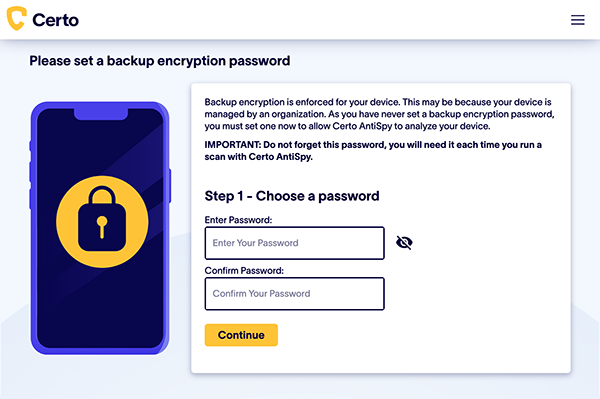The width and height of the screenshot is (600, 399).
Task: Select the 'Confirm Password:' label
Action: (244, 270)
